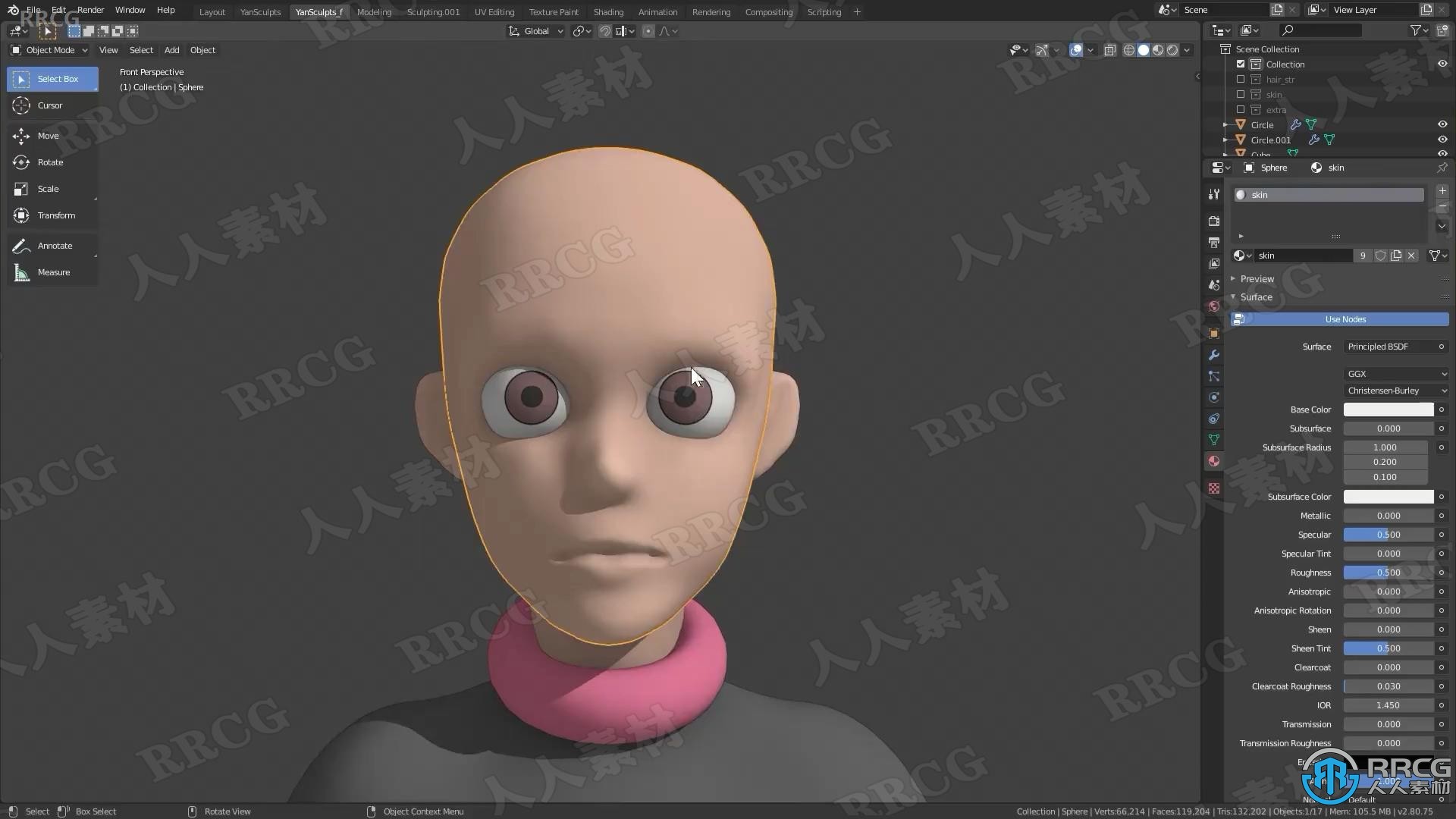
Task: Open the Shading menu in top bar
Action: tap(608, 11)
